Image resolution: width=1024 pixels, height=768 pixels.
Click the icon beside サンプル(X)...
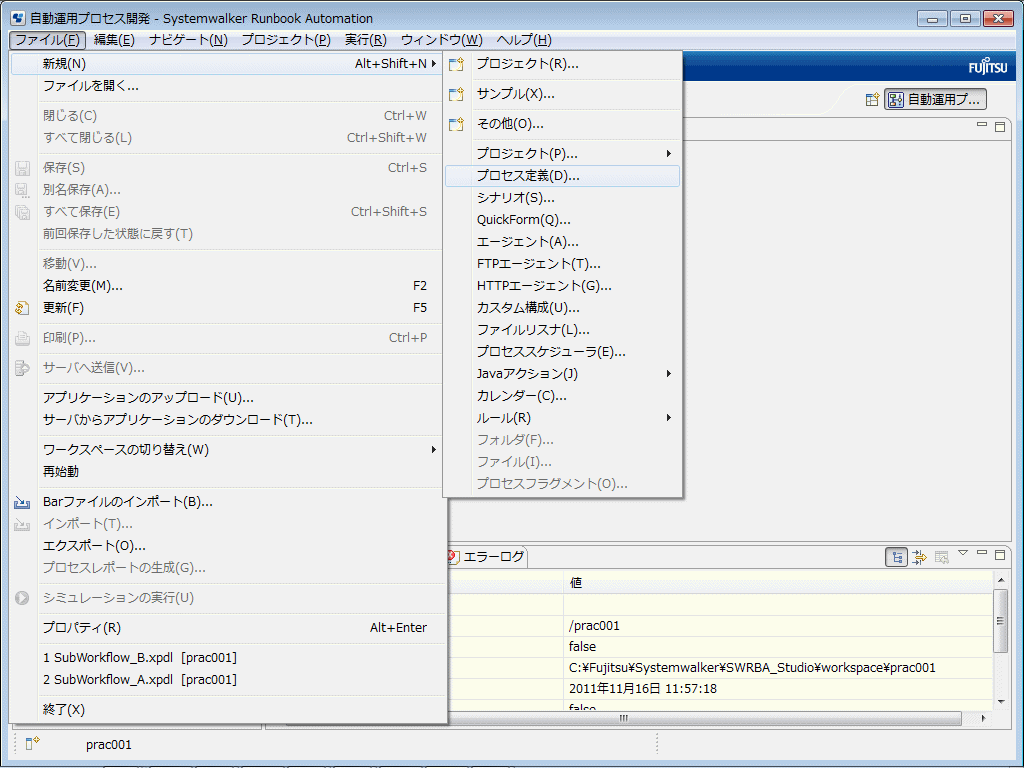(x=456, y=94)
